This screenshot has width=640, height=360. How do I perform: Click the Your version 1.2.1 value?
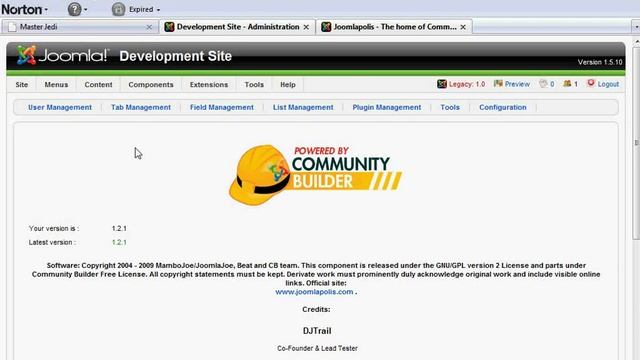[x=119, y=229]
